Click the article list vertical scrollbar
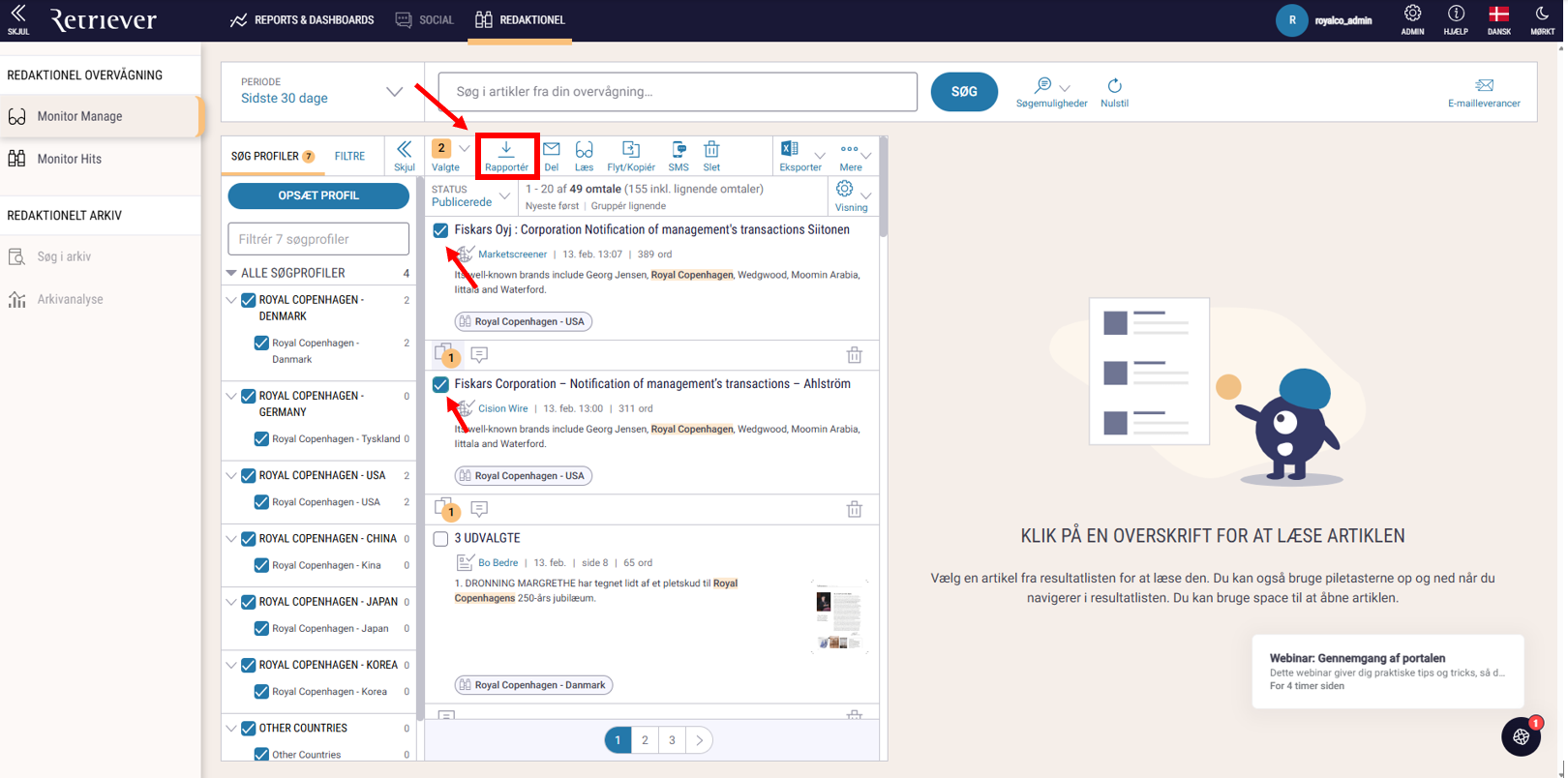Viewport: 1568px width, 778px height. (x=884, y=188)
